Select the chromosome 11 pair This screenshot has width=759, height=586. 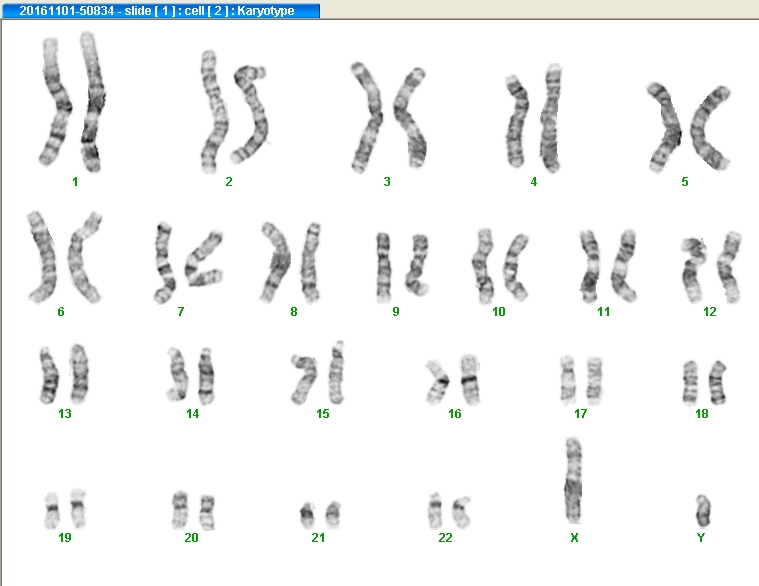pyautogui.click(x=608, y=266)
